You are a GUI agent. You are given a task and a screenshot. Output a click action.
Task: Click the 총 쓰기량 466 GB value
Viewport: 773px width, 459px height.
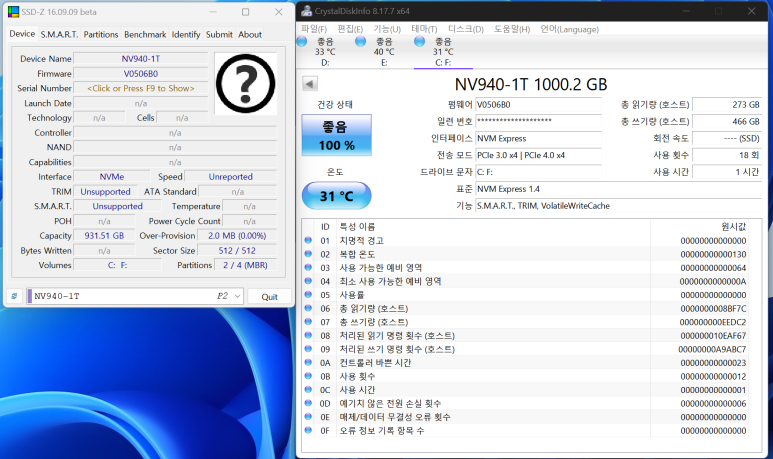tap(727, 121)
